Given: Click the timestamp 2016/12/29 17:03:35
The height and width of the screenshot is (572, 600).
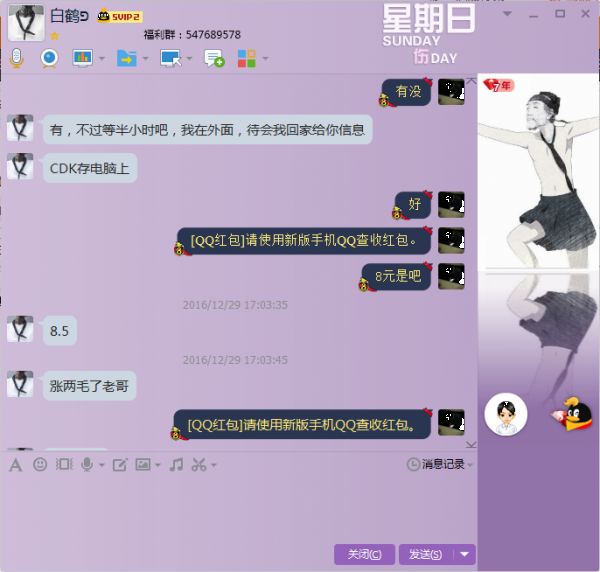Looking at the screenshot, I should click(x=235, y=305).
